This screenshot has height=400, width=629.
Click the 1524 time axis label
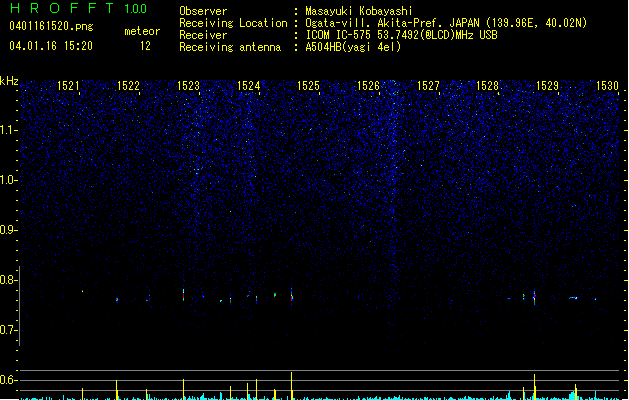(249, 86)
